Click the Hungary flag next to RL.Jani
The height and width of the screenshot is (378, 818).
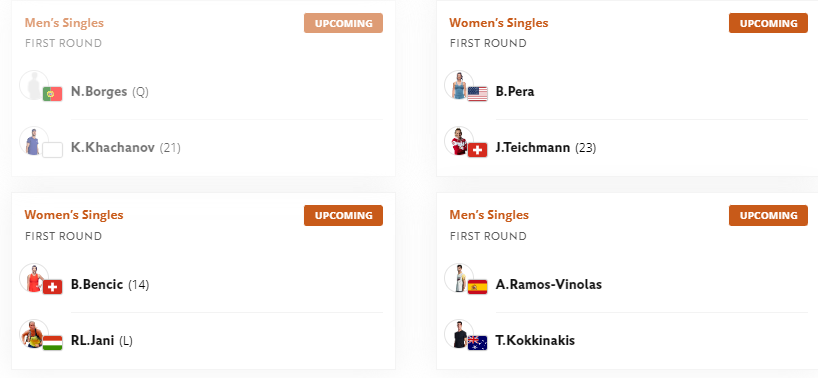tap(53, 343)
